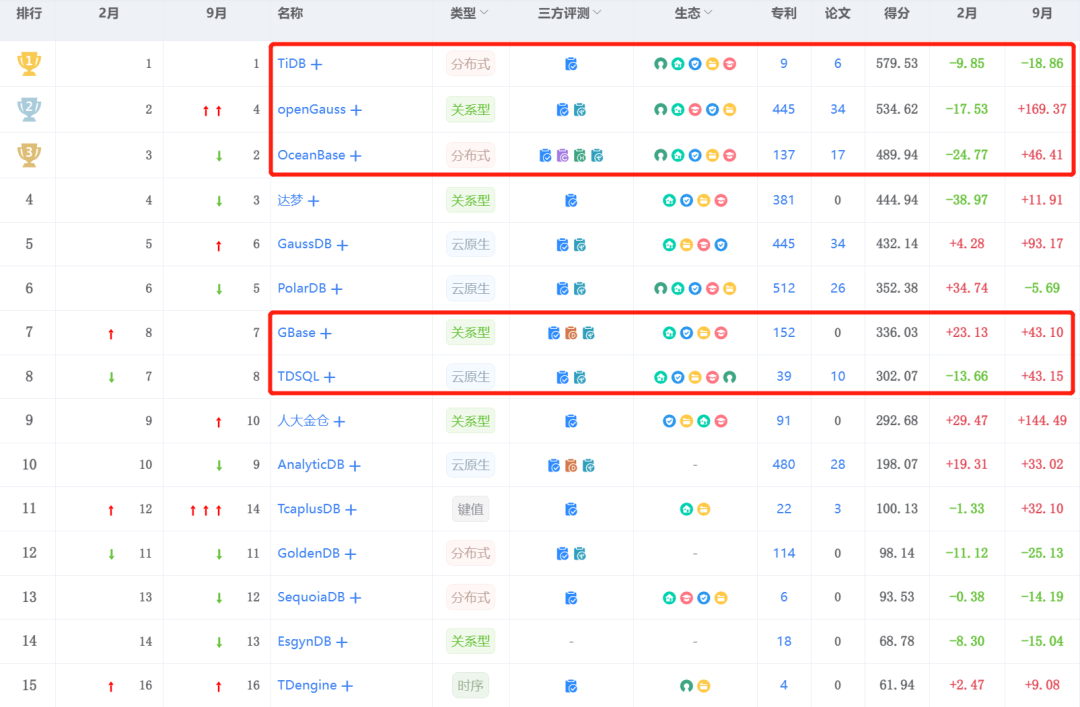Click the first ecosystem icon in GBase row
This screenshot has width=1080, height=707.
[x=669, y=333]
